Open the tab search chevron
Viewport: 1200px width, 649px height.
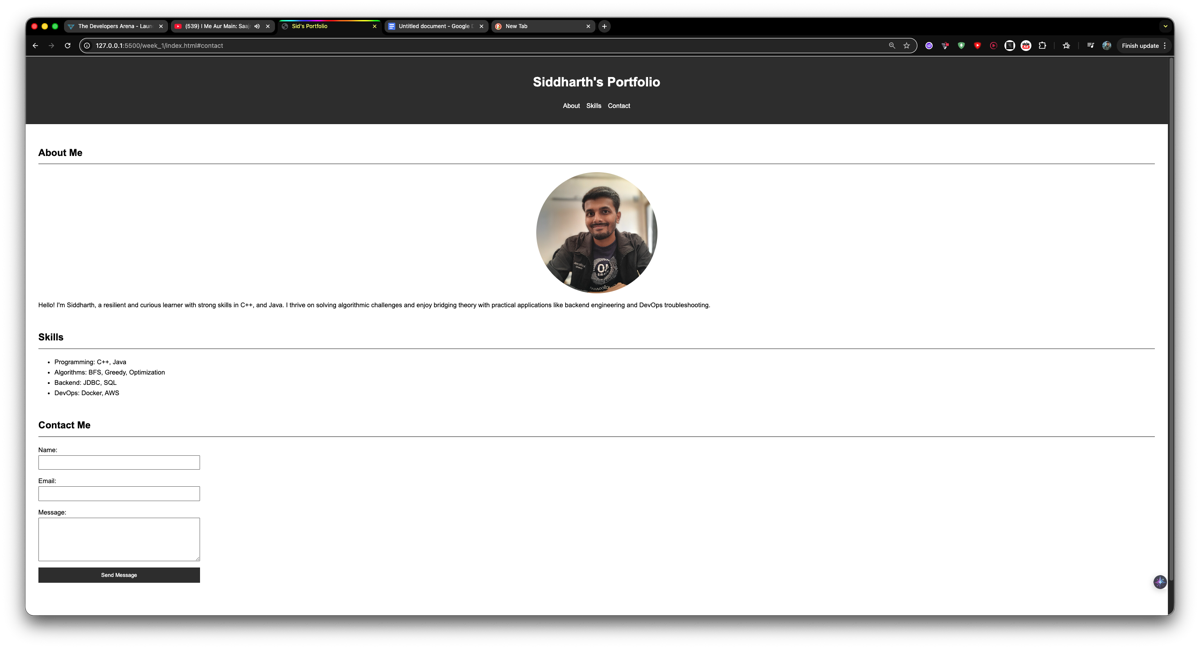point(1165,26)
